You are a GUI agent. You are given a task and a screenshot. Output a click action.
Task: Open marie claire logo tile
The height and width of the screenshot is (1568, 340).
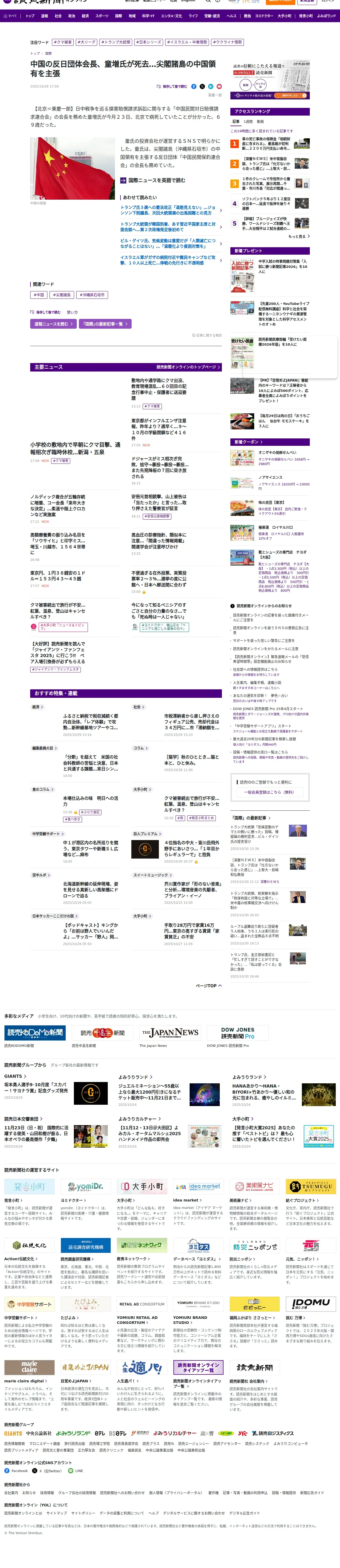(x=29, y=1367)
